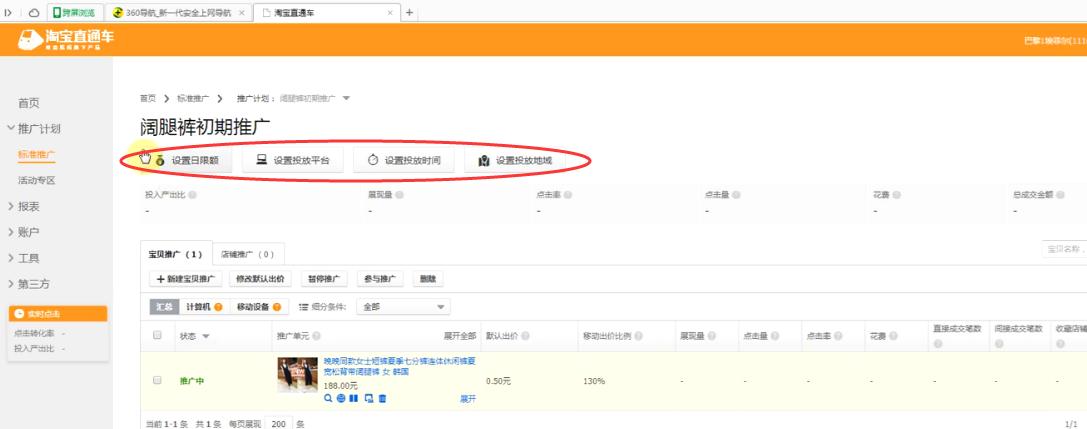1087x429 pixels.
Task: Click magnifier icon under the product price
Action: click(328, 399)
